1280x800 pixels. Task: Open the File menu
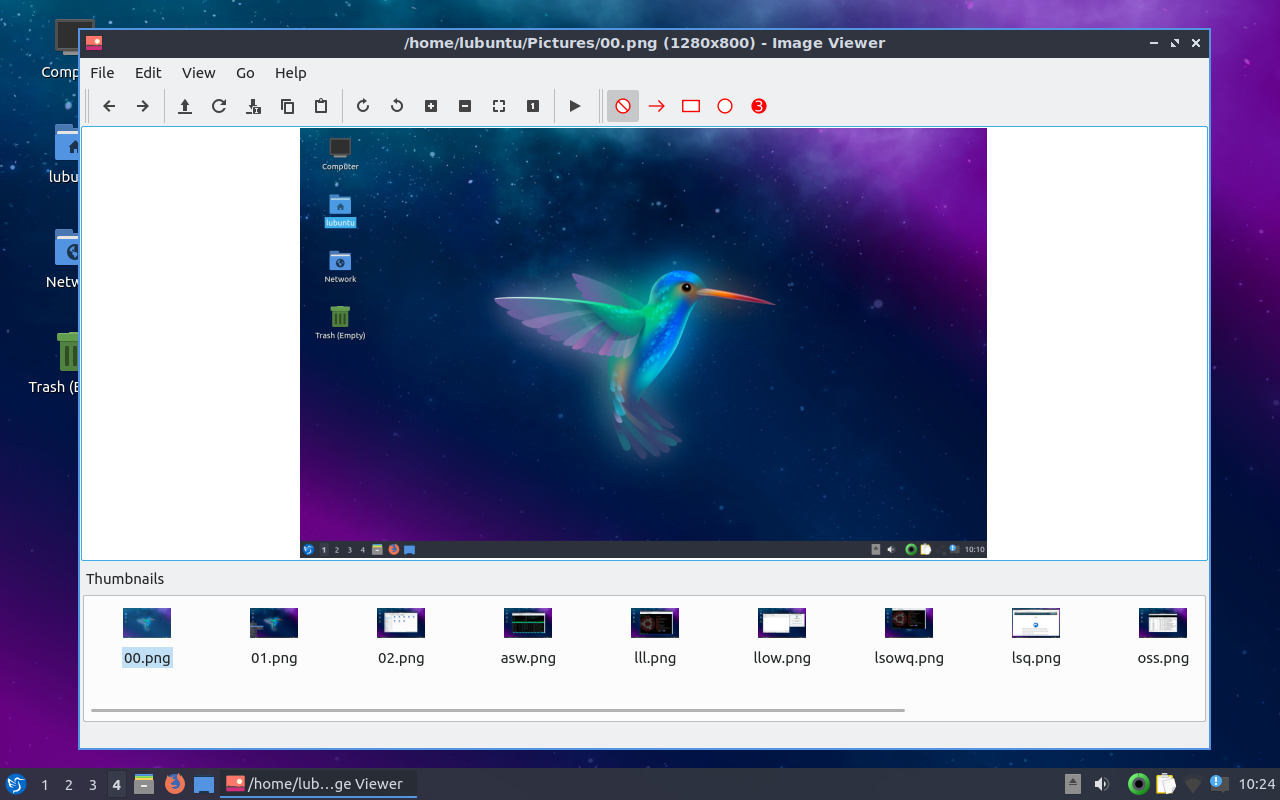[x=102, y=73]
